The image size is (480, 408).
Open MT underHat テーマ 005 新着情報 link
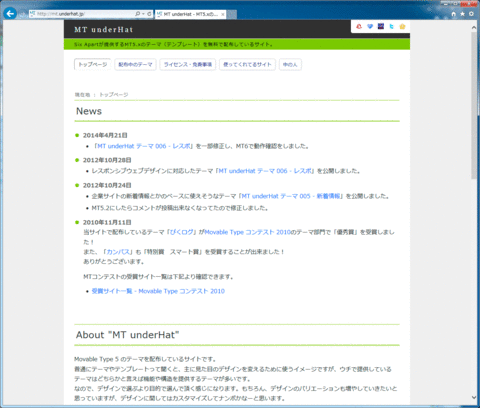[x=292, y=196]
